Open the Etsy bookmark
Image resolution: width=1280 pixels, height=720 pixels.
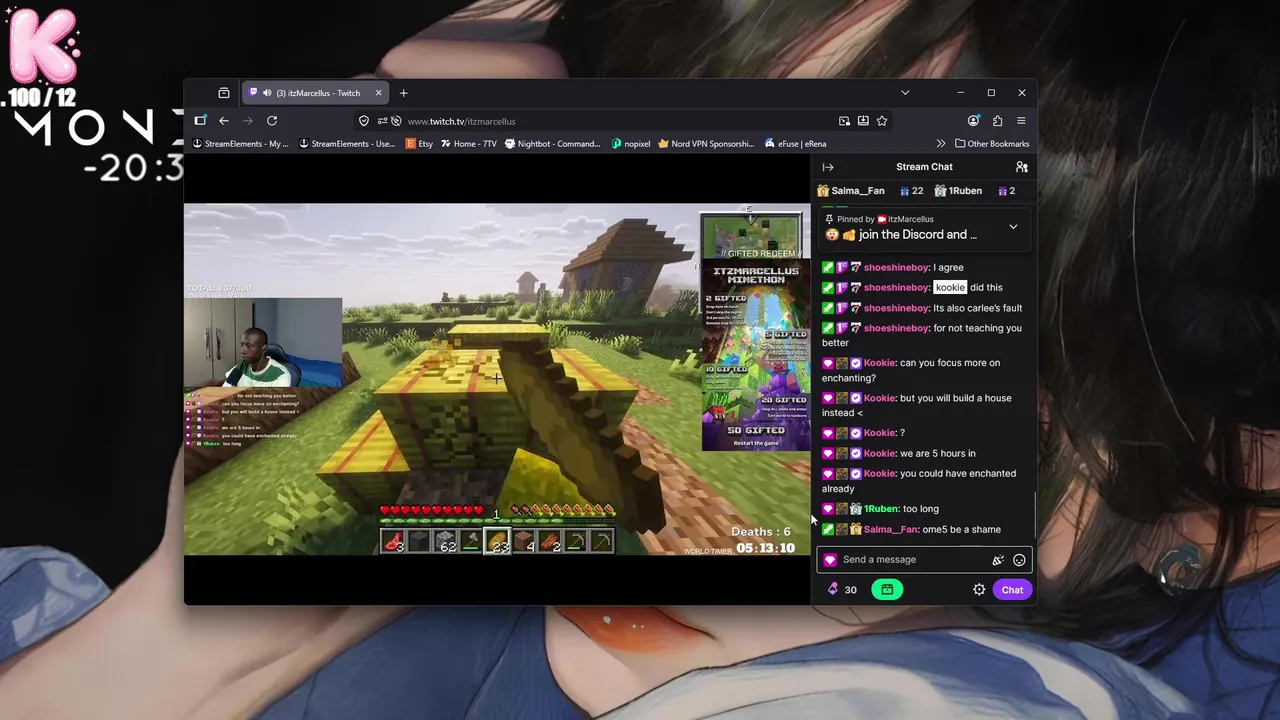tap(419, 144)
